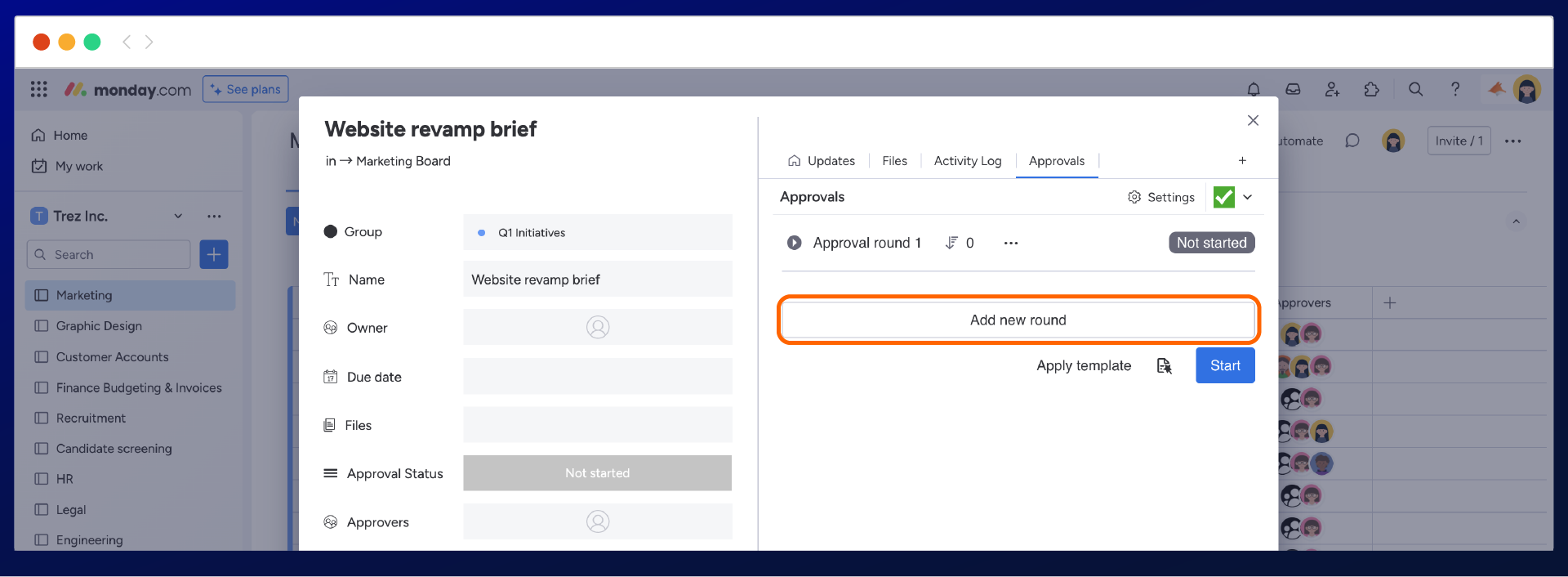Go to Home in the sidebar
Image resolution: width=1568 pixels, height=577 pixels.
(x=60, y=135)
